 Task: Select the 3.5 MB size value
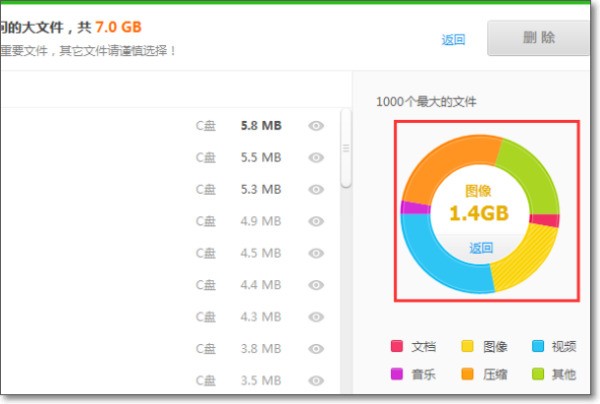click(x=261, y=381)
